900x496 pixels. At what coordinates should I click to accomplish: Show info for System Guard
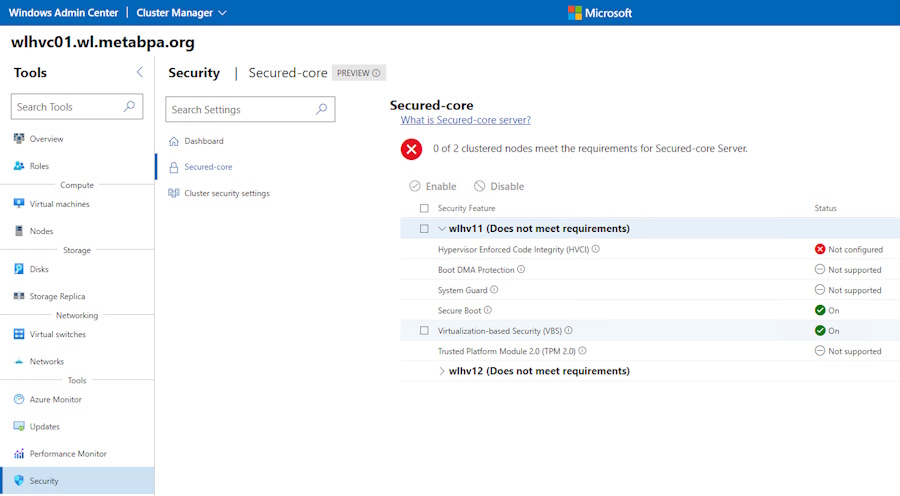point(494,290)
